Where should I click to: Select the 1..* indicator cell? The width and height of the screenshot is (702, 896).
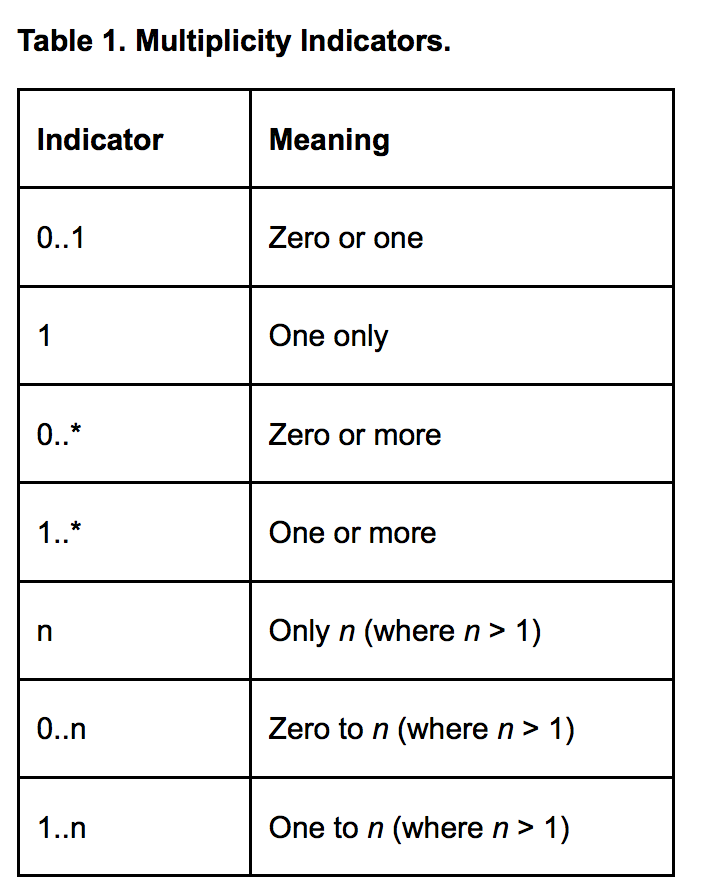tap(134, 532)
